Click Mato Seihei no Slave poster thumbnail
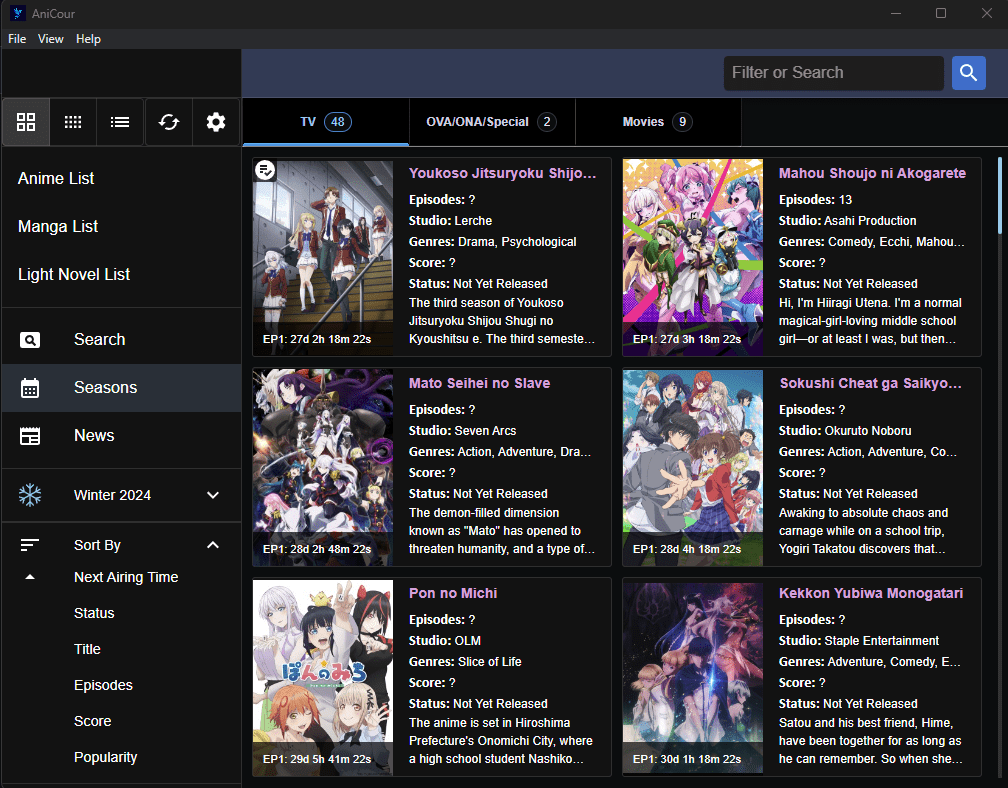The height and width of the screenshot is (788, 1008). (x=323, y=467)
